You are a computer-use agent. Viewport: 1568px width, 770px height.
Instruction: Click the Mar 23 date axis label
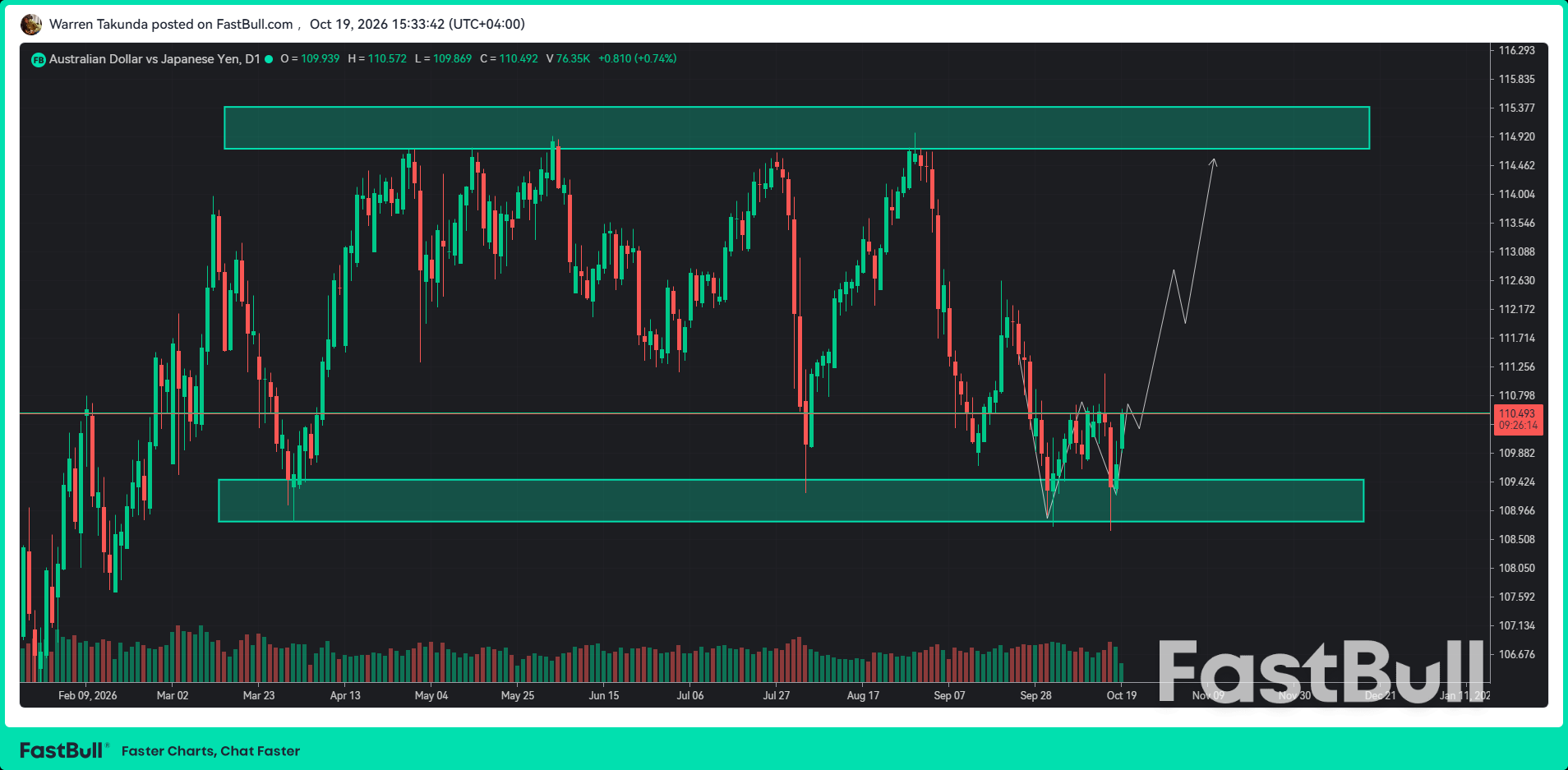tap(259, 695)
